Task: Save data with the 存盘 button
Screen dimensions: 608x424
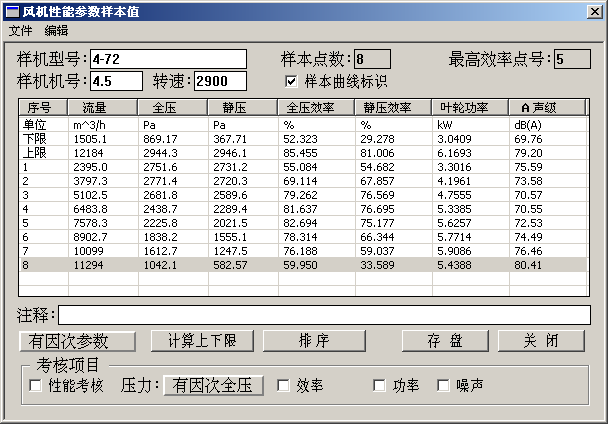Action: click(x=445, y=341)
